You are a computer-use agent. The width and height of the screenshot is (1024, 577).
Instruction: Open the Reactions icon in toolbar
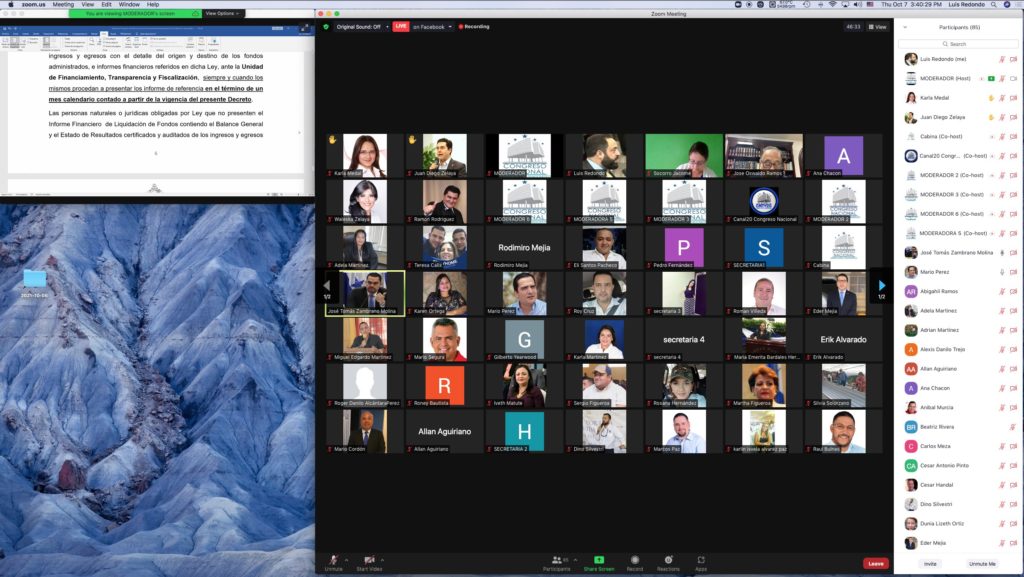point(668,560)
